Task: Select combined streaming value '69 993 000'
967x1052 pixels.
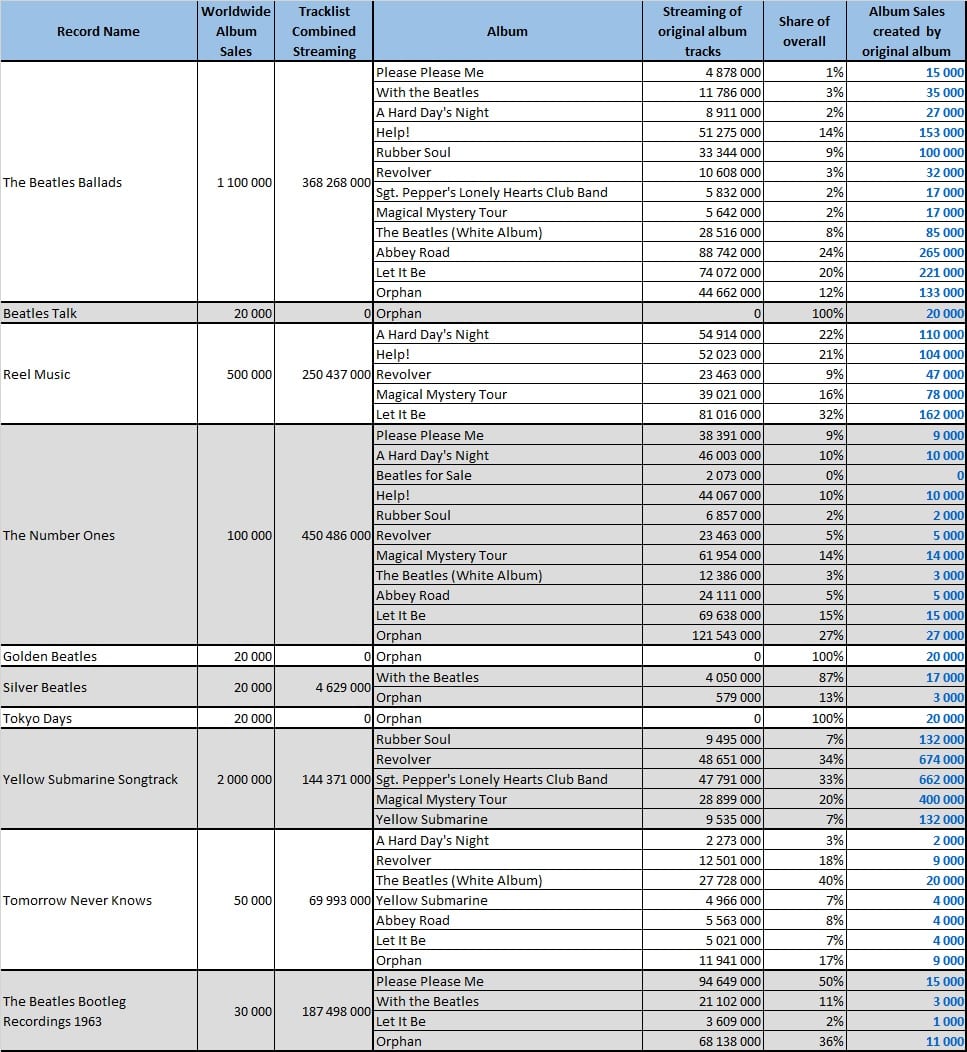Action: pos(340,900)
